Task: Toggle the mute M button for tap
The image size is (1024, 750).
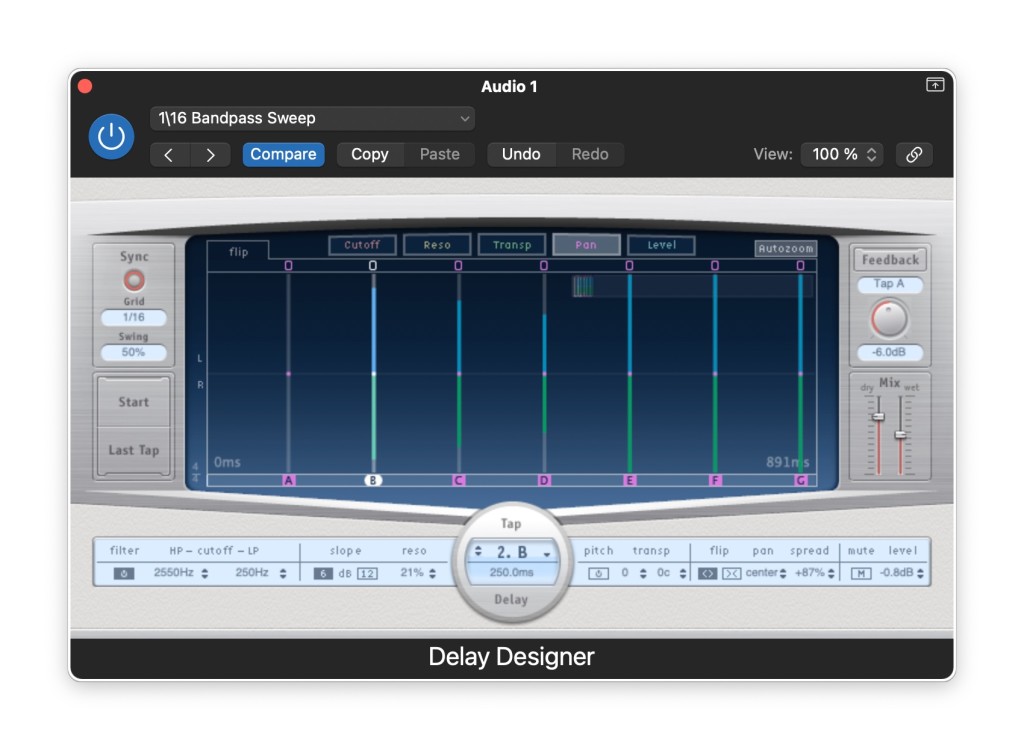Action: click(x=861, y=573)
